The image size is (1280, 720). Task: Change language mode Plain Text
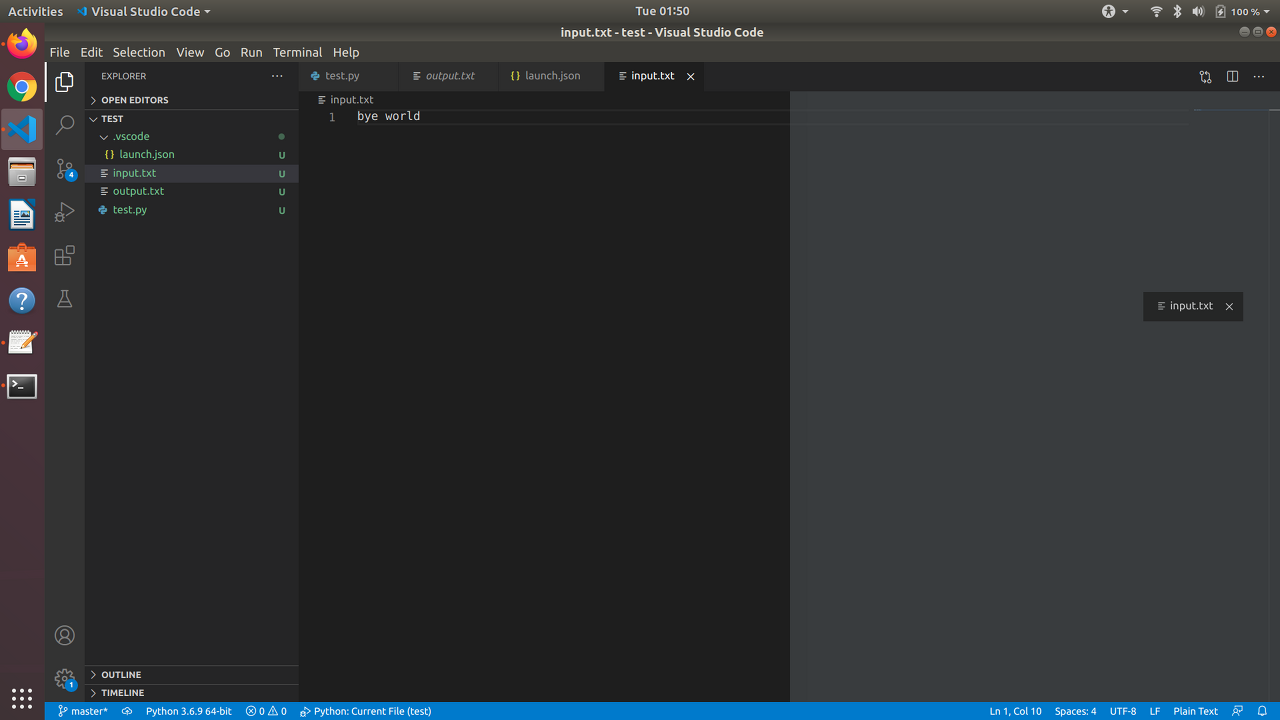click(x=1195, y=711)
